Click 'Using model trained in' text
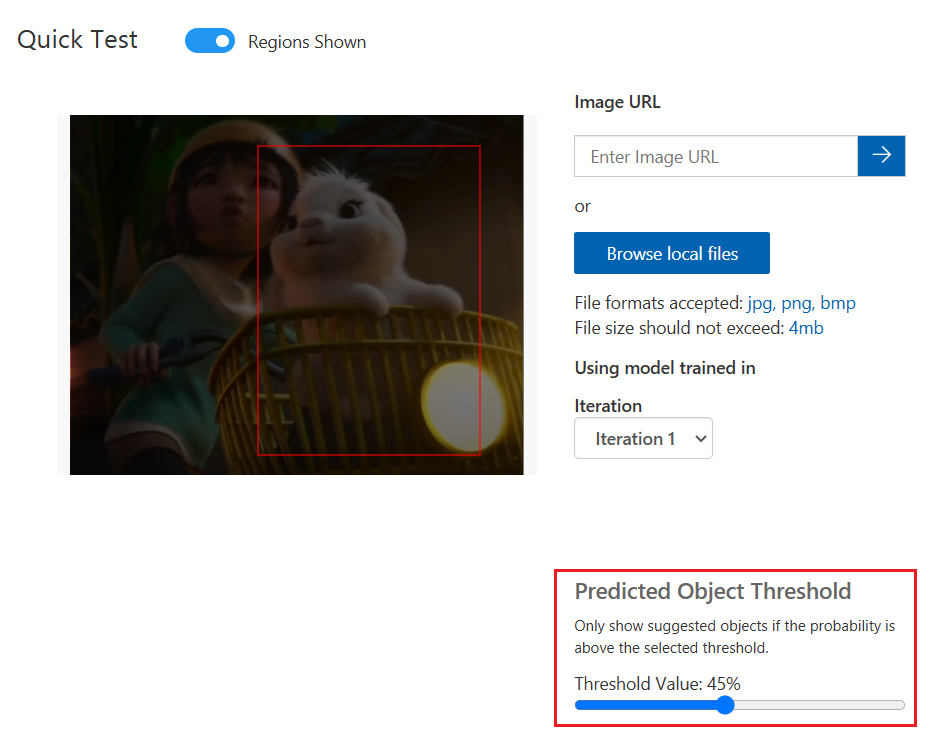This screenshot has height=741, width=934. point(665,368)
